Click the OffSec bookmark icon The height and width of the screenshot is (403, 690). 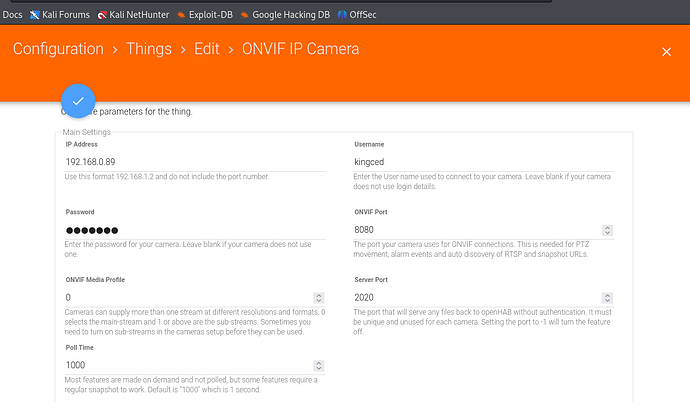pyautogui.click(x=342, y=15)
